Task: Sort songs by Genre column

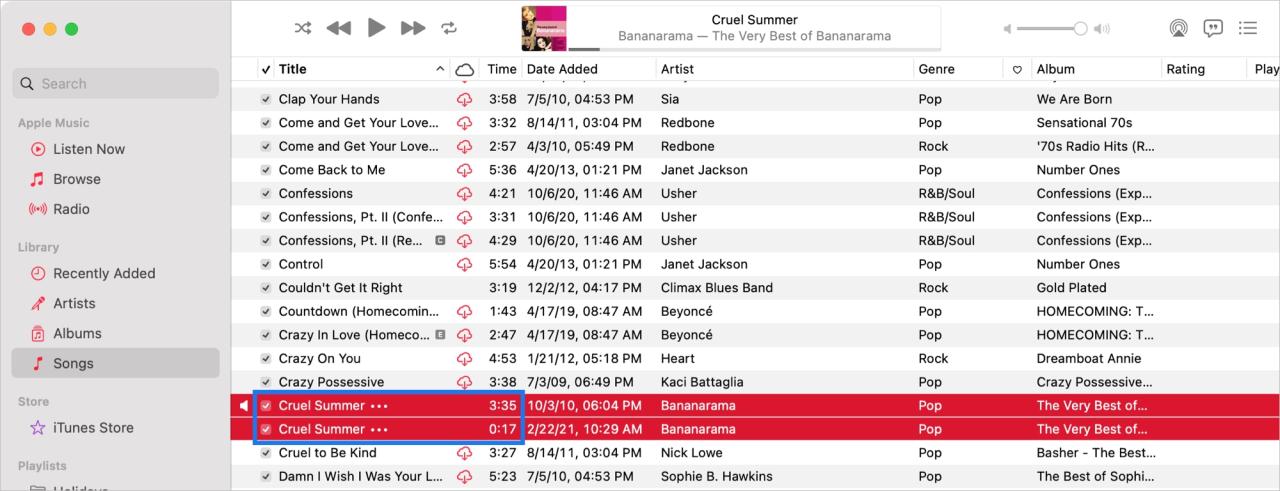Action: 958,69
